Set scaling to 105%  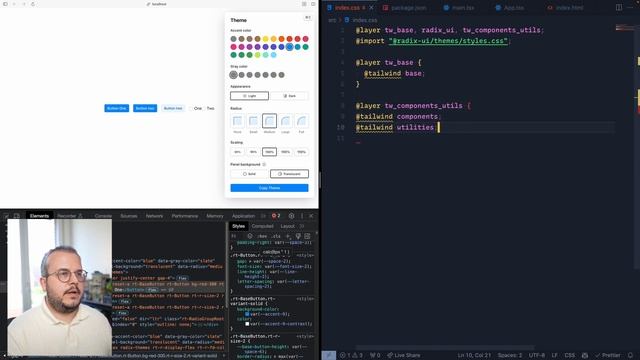(285, 152)
